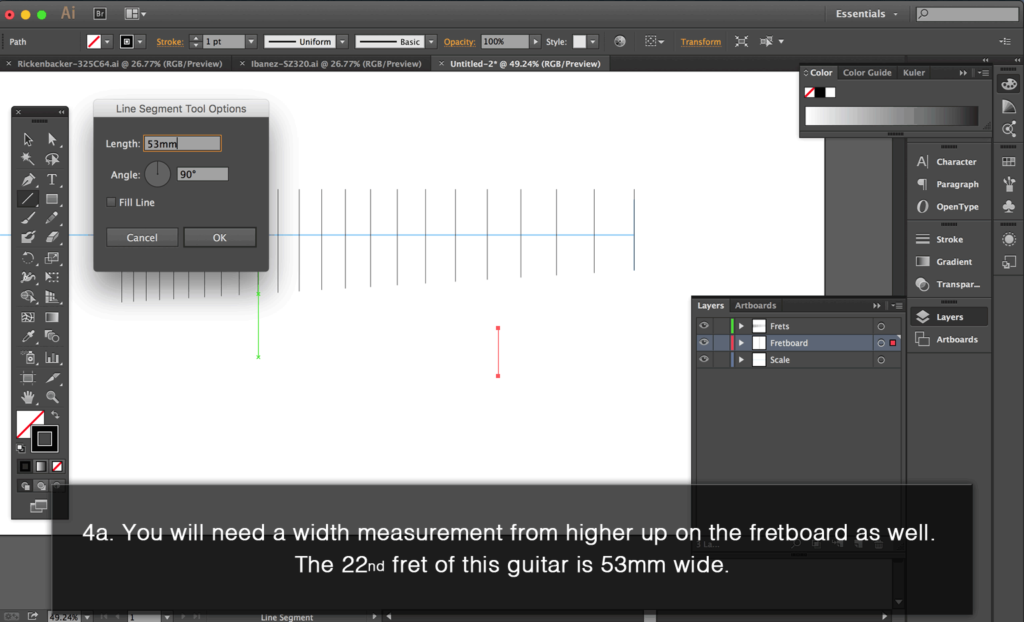Open the Bridge (Br) icon

pos(100,14)
